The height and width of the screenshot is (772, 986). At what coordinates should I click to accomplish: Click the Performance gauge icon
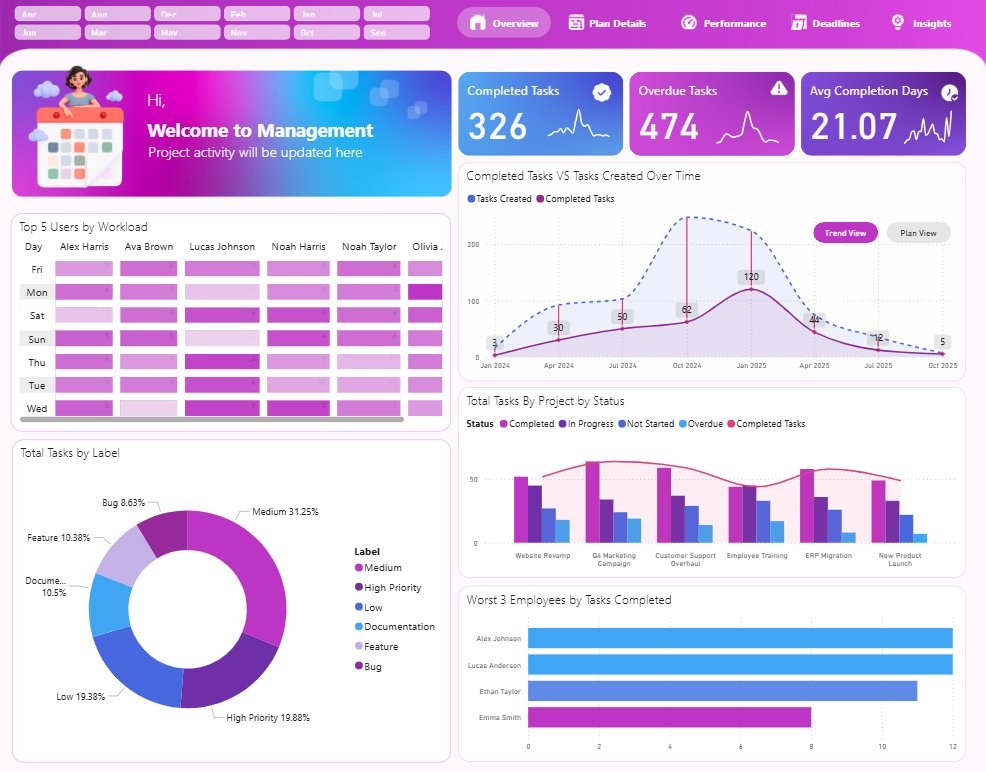[x=689, y=23]
